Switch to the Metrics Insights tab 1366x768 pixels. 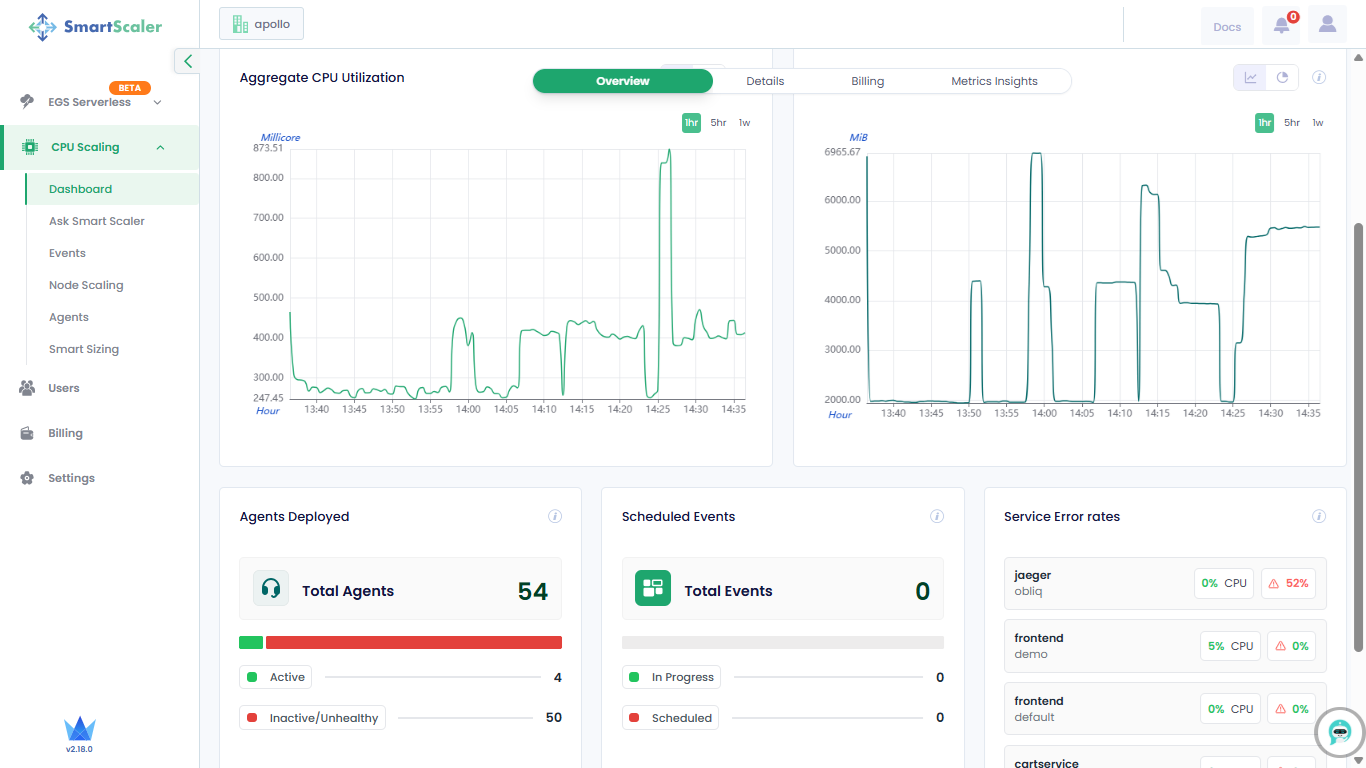(993, 81)
